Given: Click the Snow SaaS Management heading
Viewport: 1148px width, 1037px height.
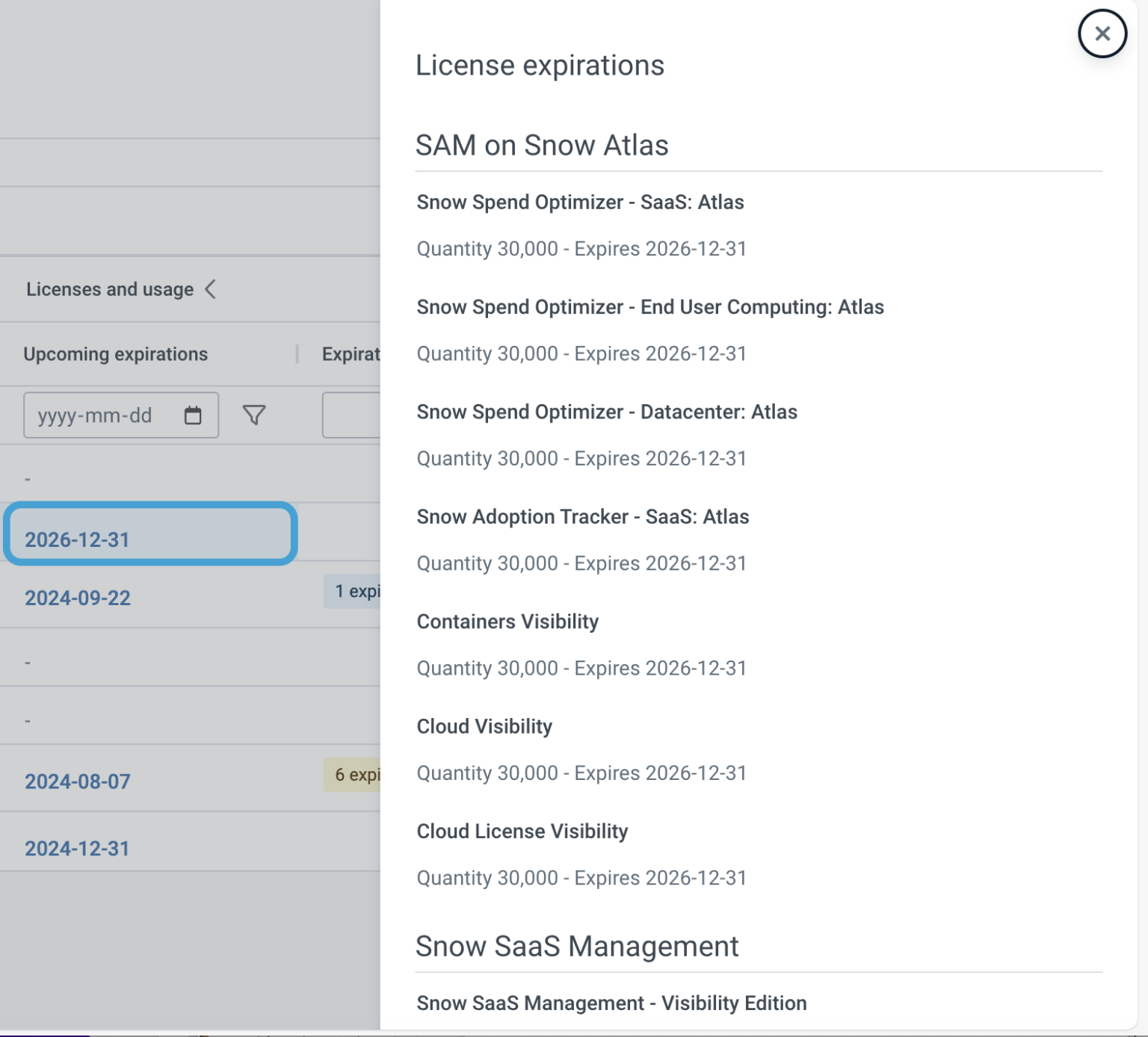Looking at the screenshot, I should [577, 946].
